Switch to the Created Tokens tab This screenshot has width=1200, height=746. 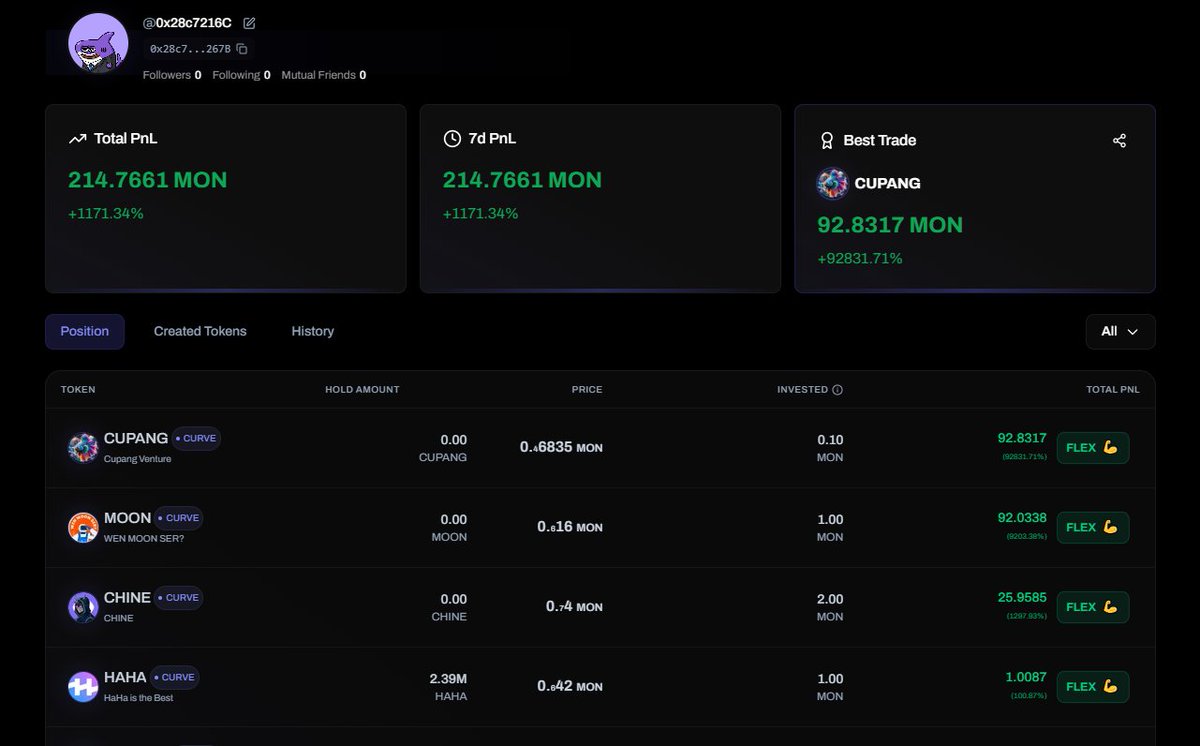200,332
